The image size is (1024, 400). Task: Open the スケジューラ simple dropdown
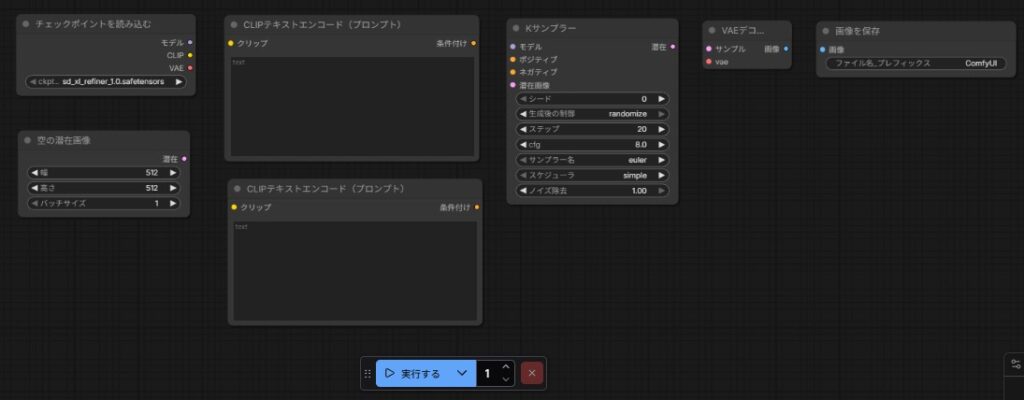pyautogui.click(x=590, y=174)
